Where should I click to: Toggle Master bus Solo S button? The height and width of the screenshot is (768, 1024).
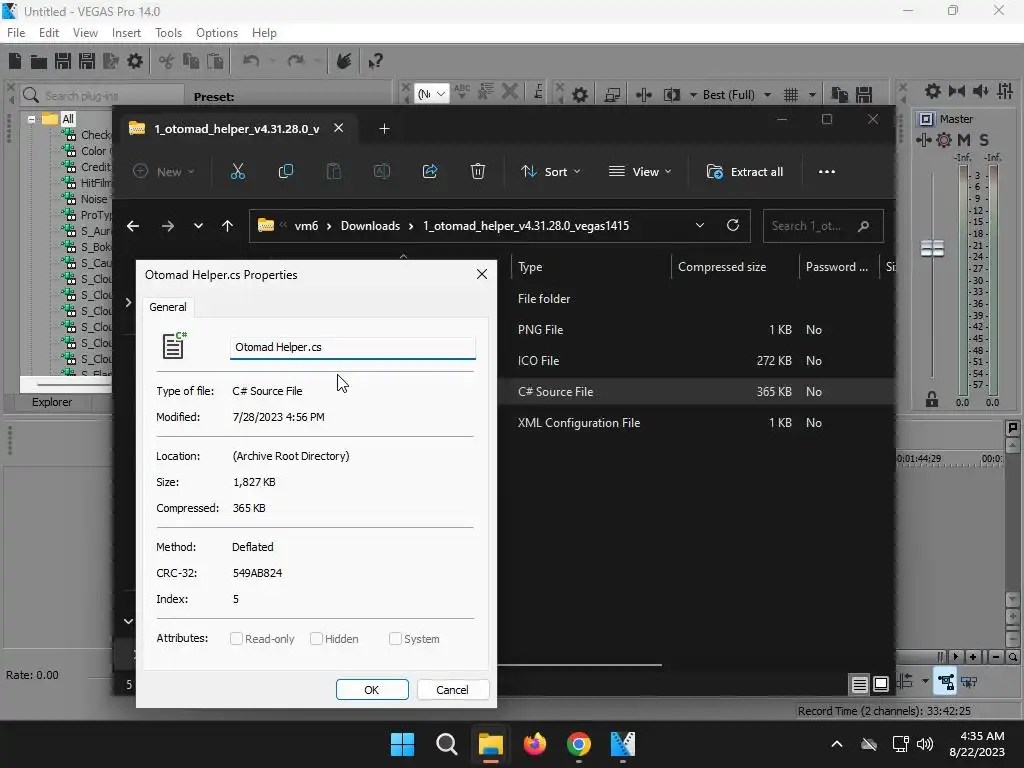pos(984,140)
